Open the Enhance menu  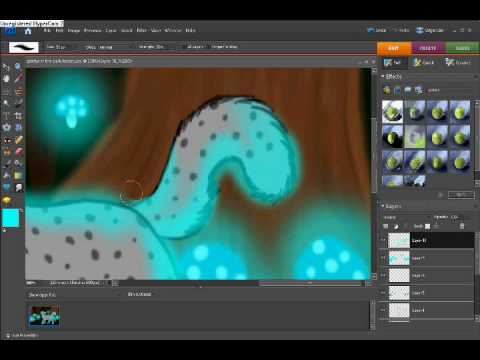(x=92, y=30)
